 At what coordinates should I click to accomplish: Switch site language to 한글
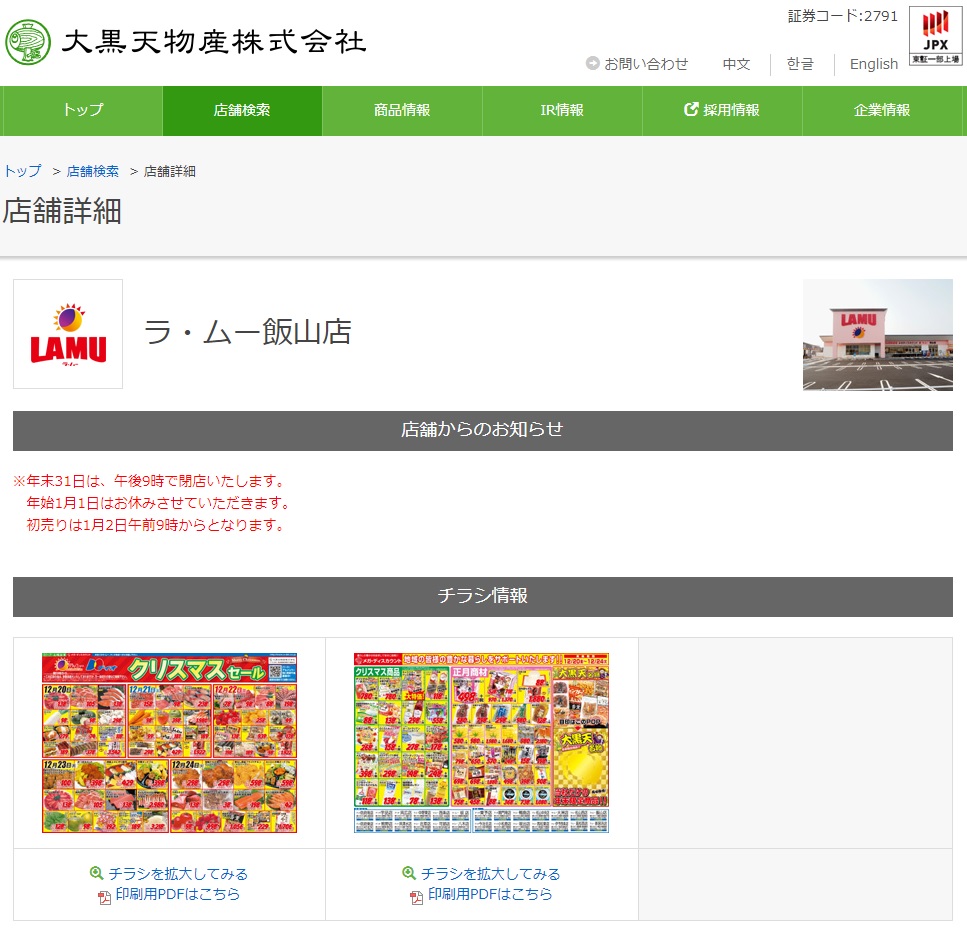point(800,64)
